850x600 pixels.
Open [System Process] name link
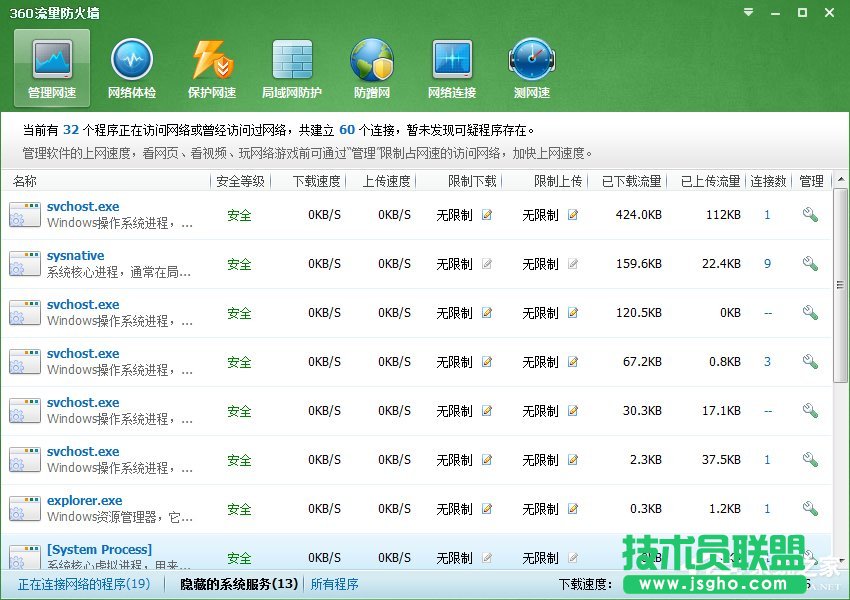coord(99,550)
